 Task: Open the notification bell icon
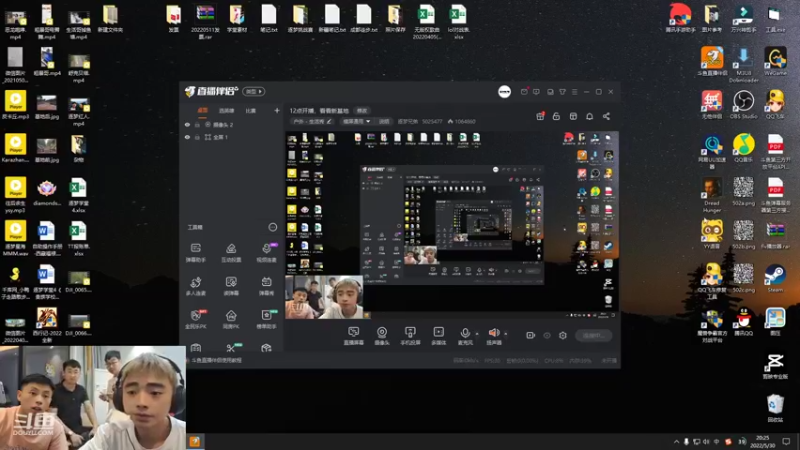pos(589,116)
